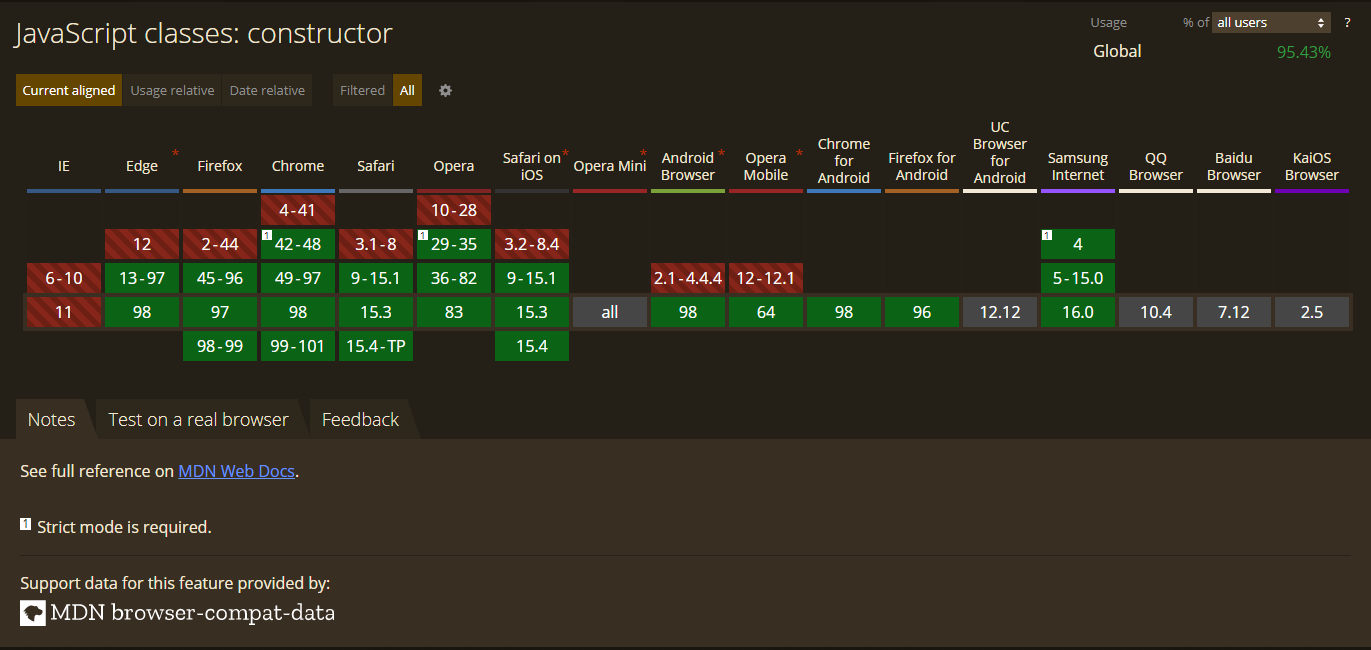Image resolution: width=1371 pixels, height=650 pixels.
Task: Select the Safari 3.1-8 cell
Action: 376,244
